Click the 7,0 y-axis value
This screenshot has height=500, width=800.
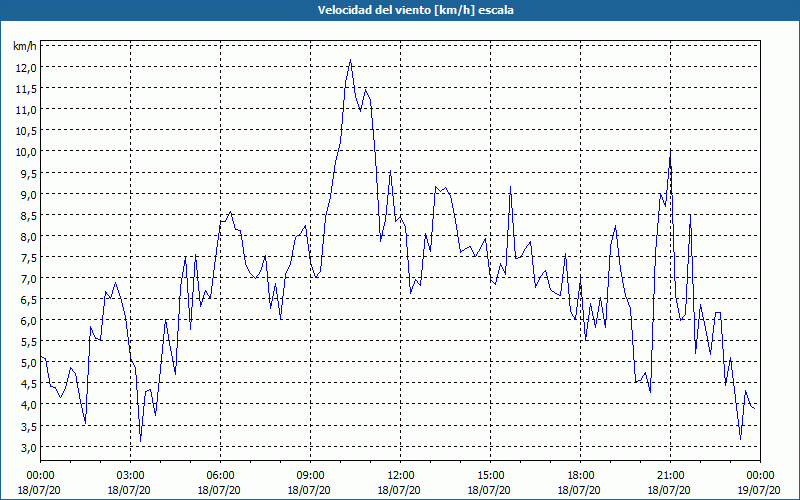28,279
